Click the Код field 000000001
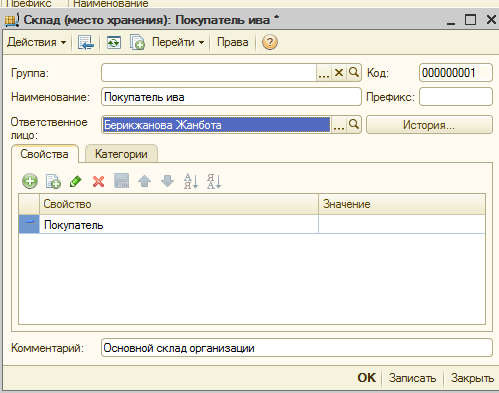 pyautogui.click(x=456, y=73)
